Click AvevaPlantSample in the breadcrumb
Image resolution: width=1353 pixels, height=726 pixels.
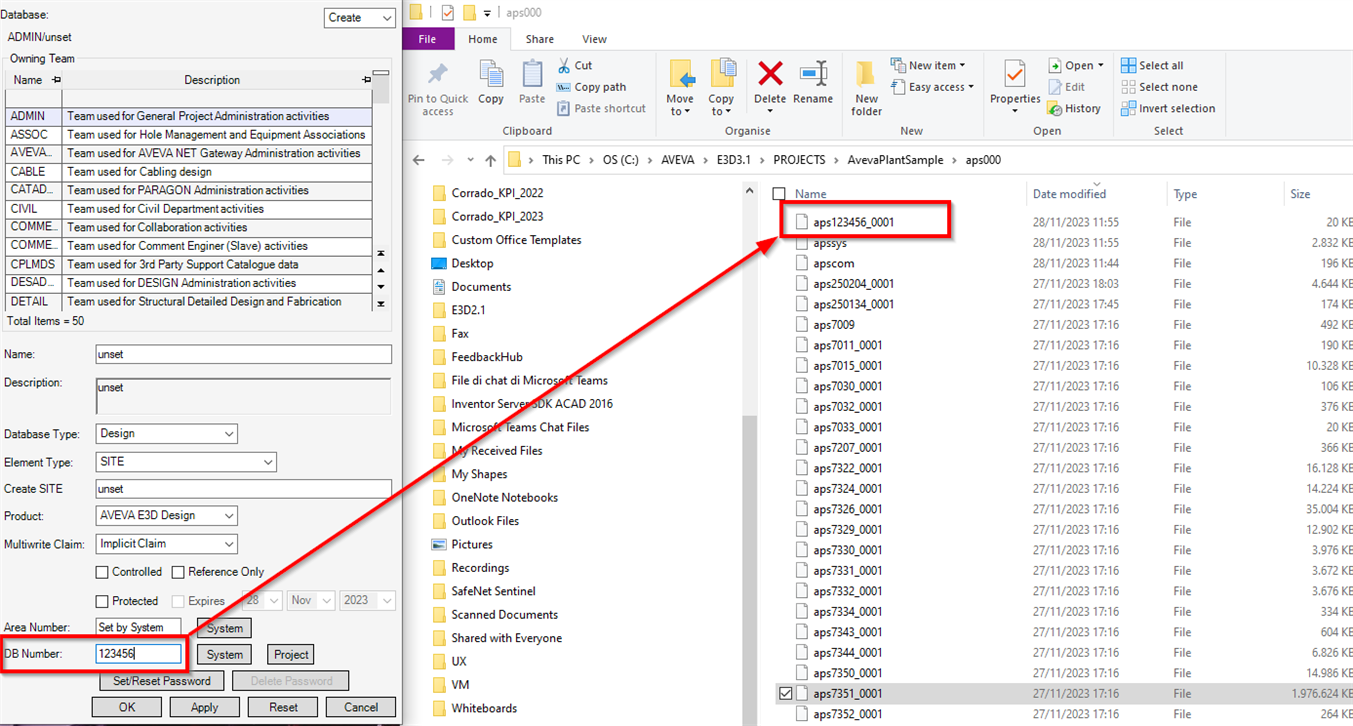(x=893, y=160)
